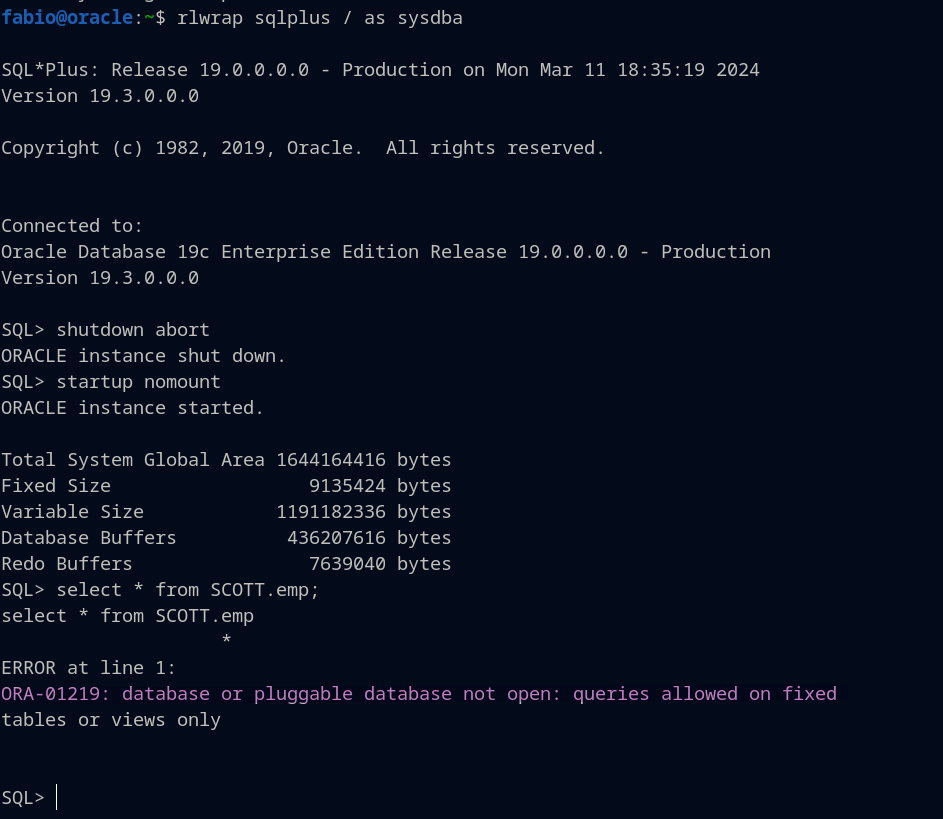Viewport: 943px width, 819px height.
Task: Click the 'tables or views only' text
Action: tap(110, 720)
